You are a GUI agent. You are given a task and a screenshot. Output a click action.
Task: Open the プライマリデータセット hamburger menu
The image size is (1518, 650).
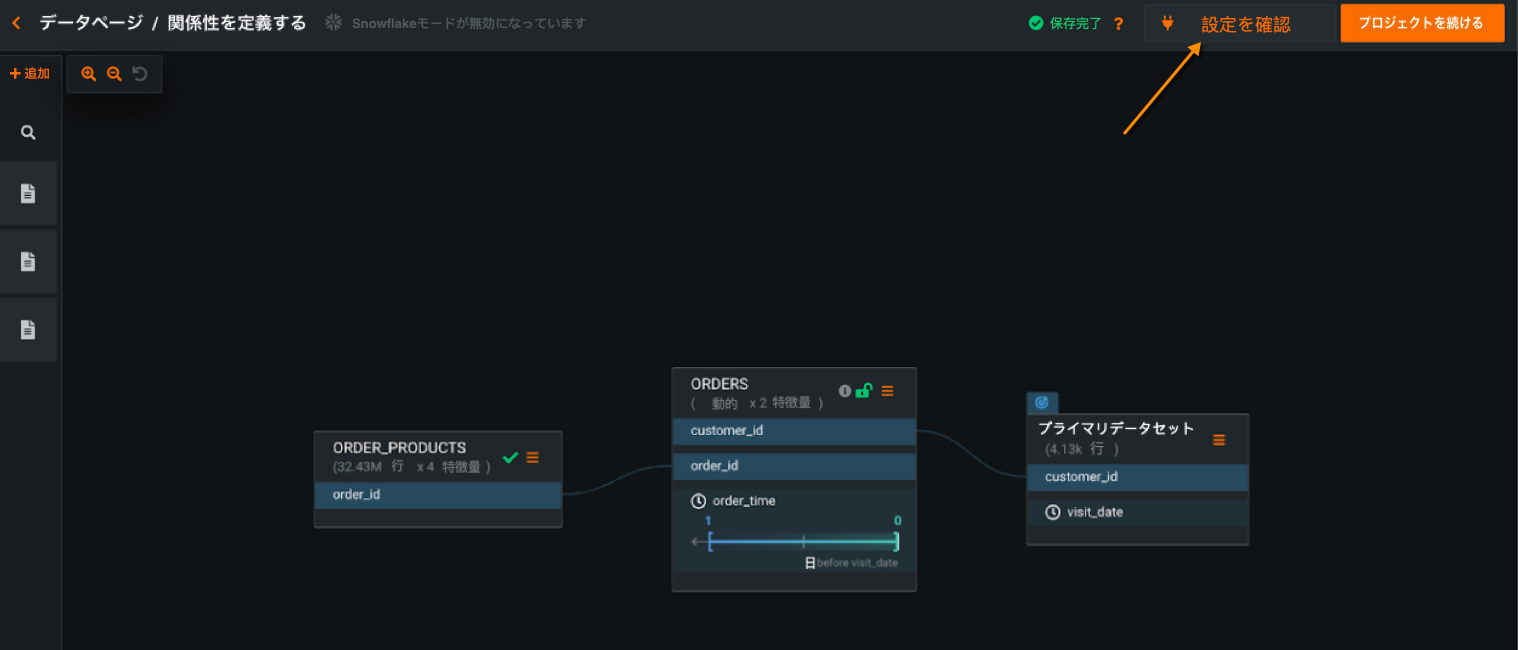point(1219,440)
